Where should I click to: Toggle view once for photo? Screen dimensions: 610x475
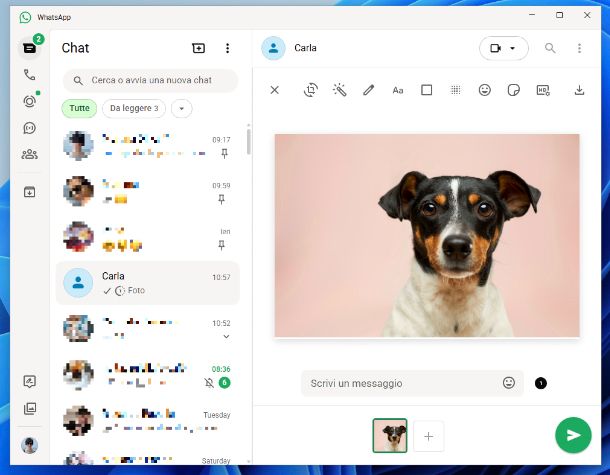(541, 383)
